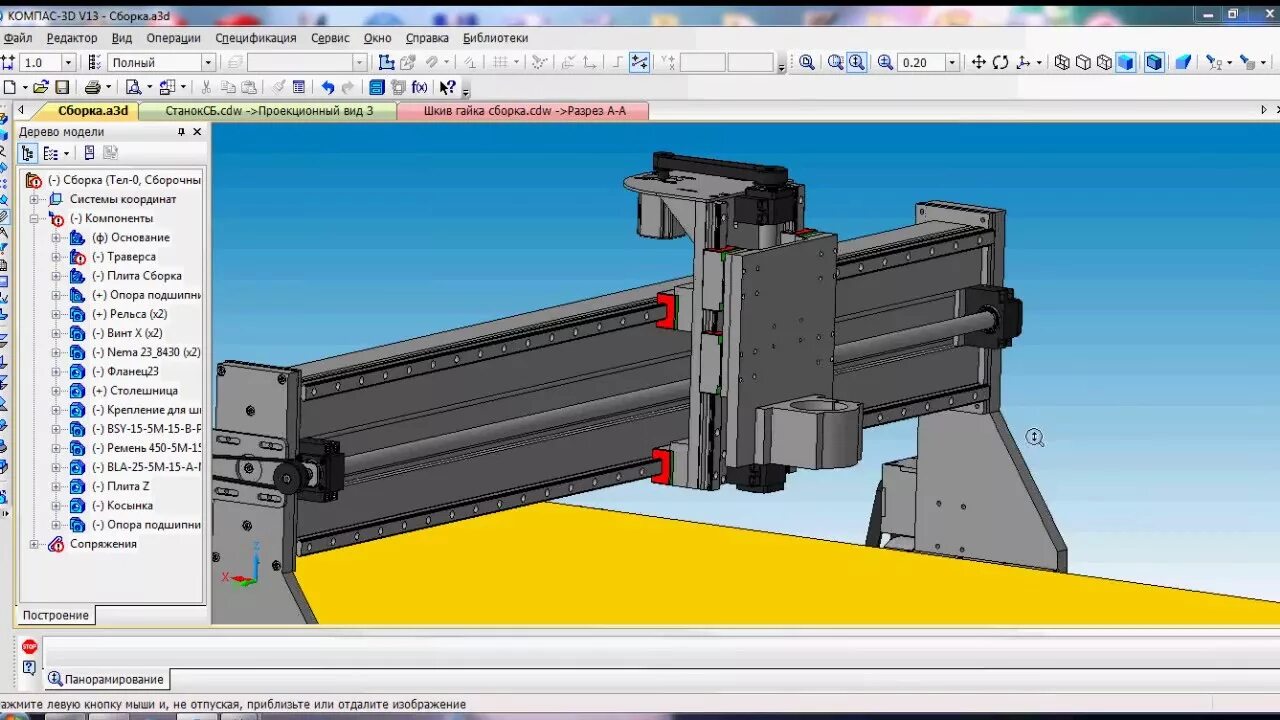Select the Rotate view icon
The image size is (1280, 720).
pyautogui.click(x=1000, y=62)
